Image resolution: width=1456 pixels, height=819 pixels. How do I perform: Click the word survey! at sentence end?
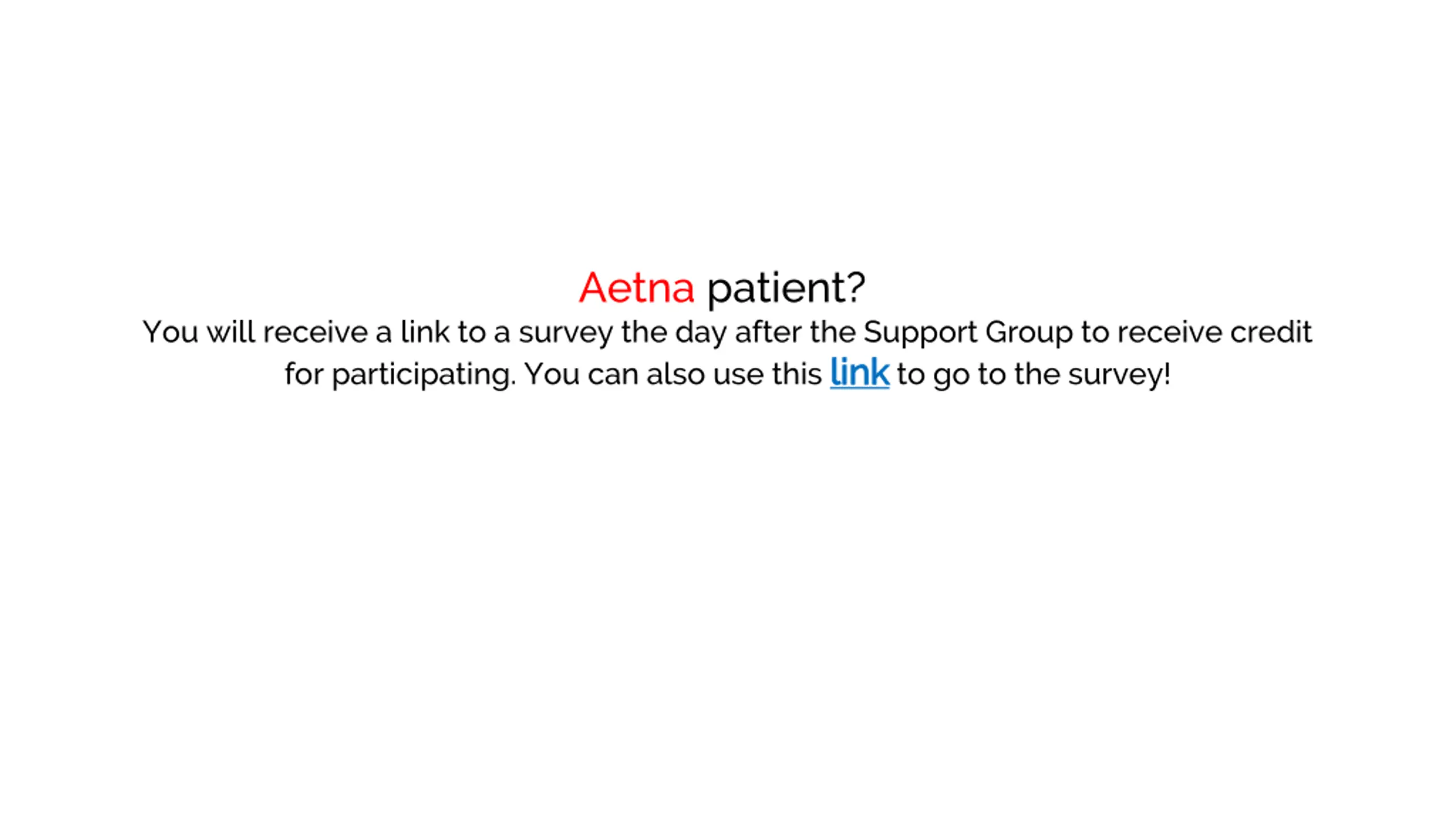coord(1119,375)
